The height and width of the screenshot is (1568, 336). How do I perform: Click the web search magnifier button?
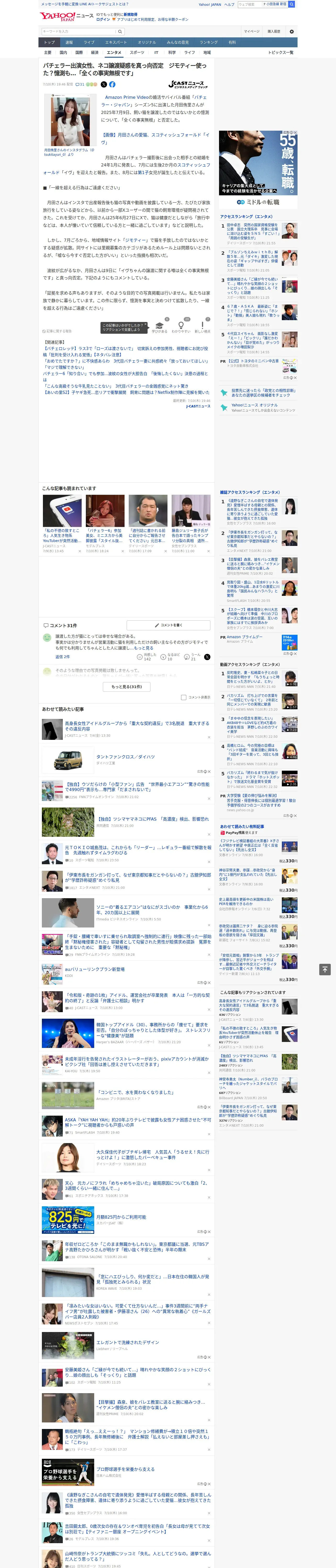pyautogui.click(x=292, y=4)
